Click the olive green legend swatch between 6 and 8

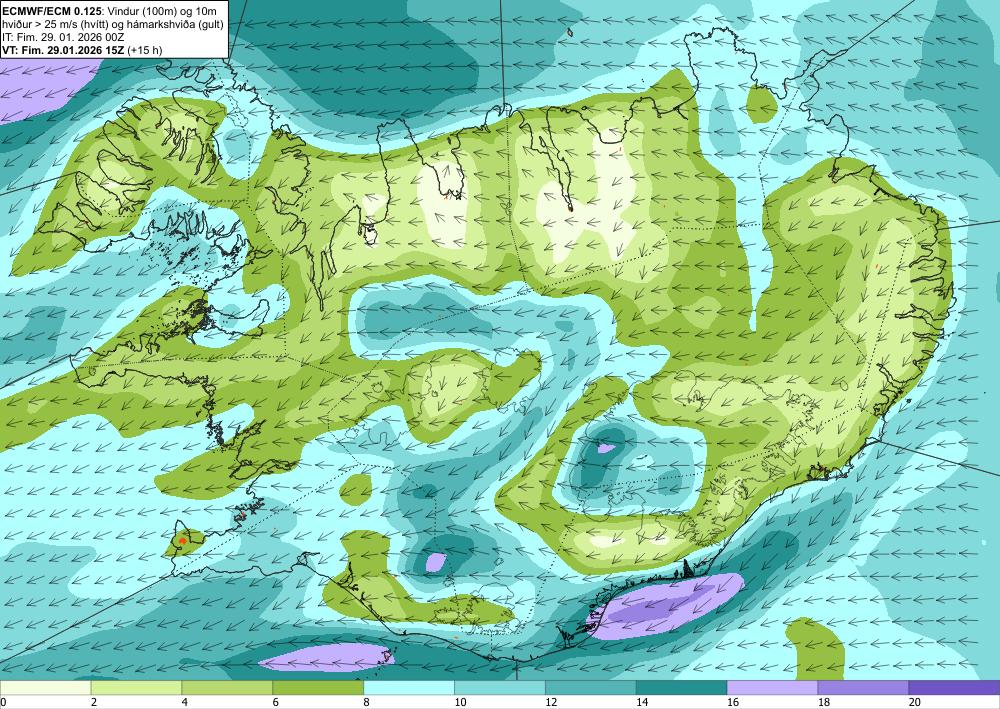point(318,687)
